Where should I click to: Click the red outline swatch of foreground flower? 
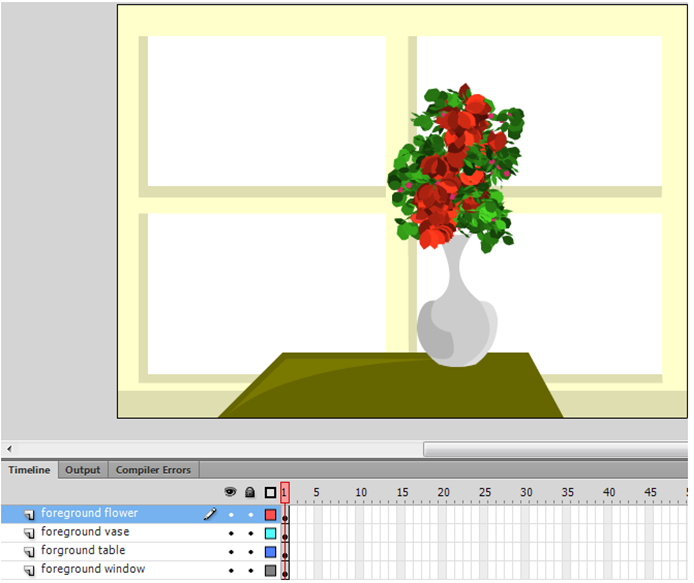pyautogui.click(x=270, y=514)
